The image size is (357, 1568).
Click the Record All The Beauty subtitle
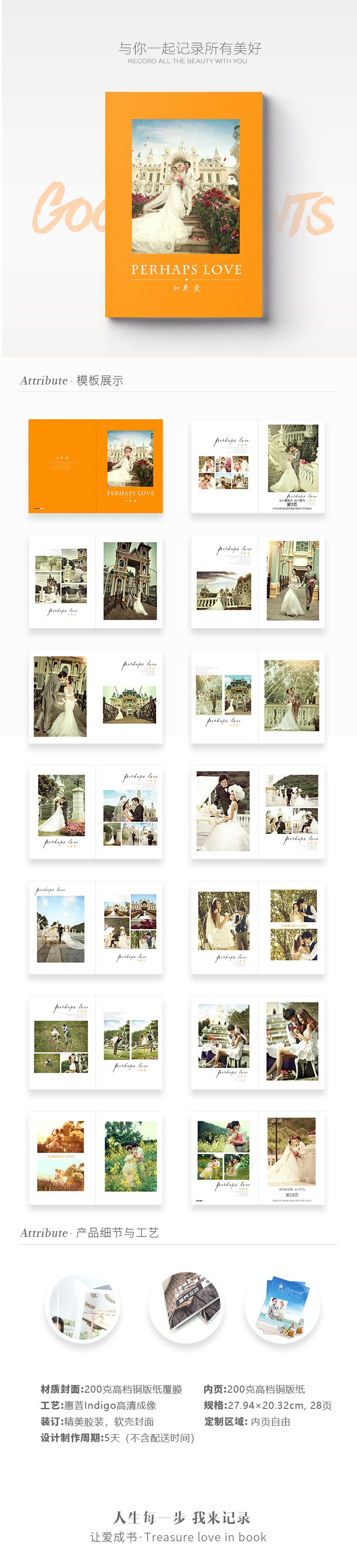(188, 61)
